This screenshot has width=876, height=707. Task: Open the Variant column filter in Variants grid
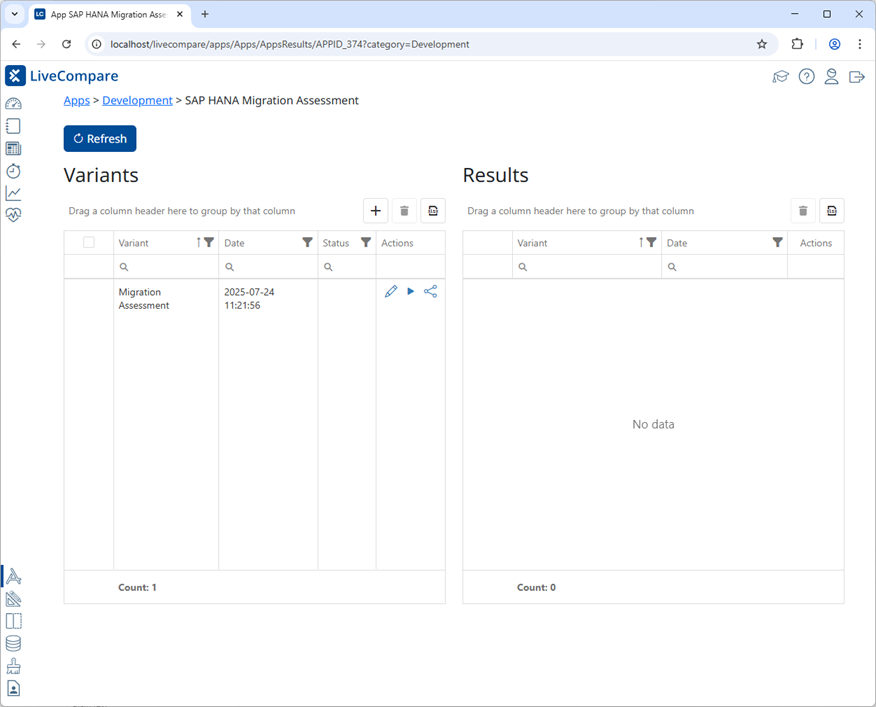pos(209,243)
